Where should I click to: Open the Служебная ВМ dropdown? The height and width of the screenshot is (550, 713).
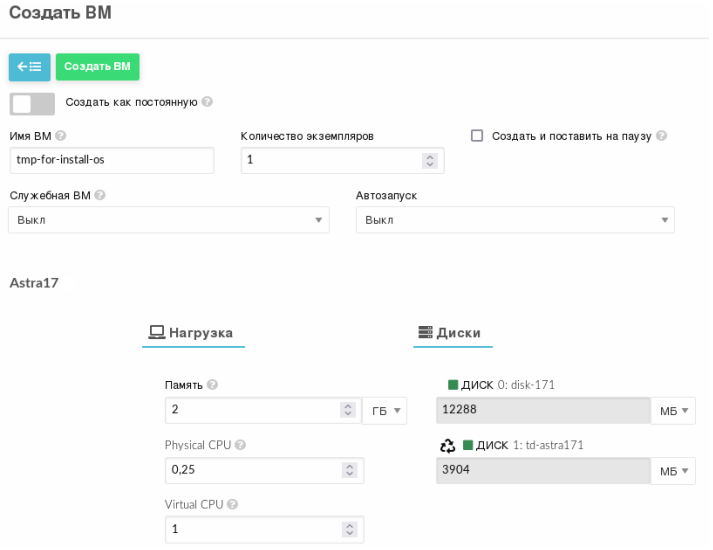pos(168,220)
